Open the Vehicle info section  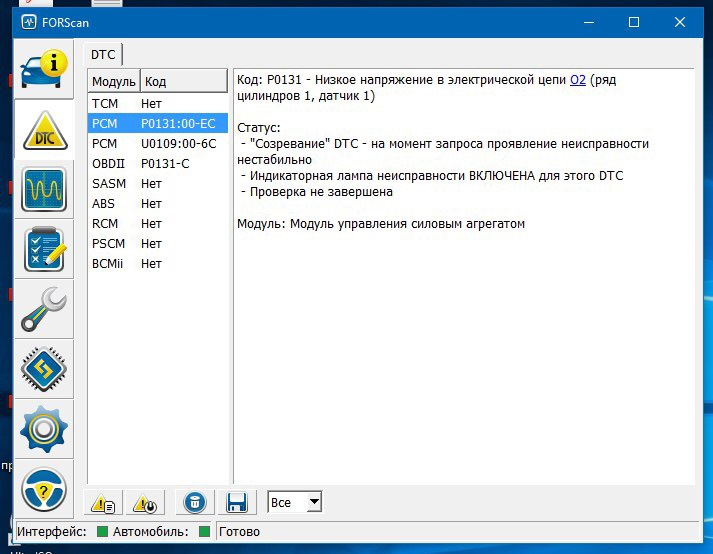coord(44,70)
